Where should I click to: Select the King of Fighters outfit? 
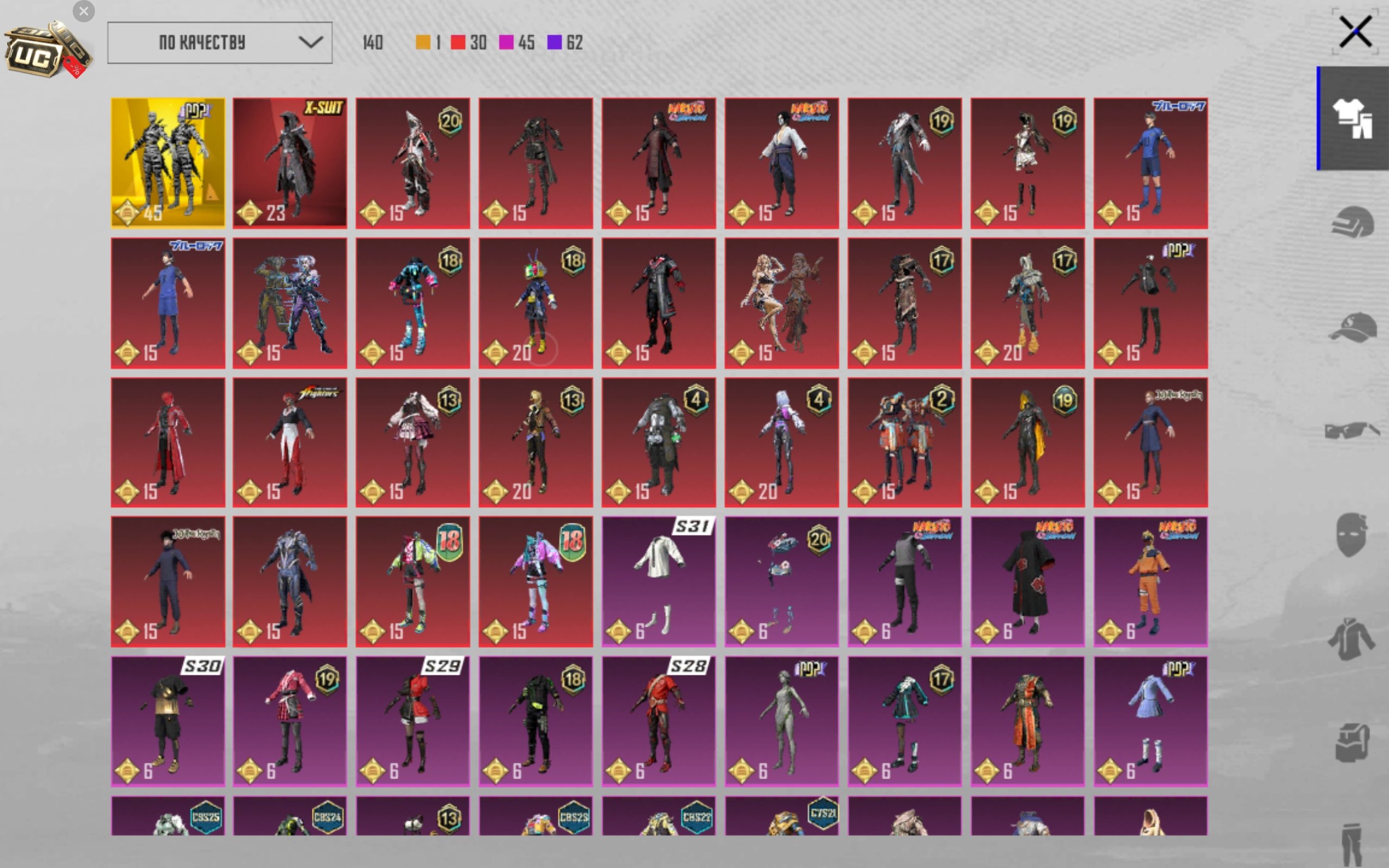tap(290, 443)
